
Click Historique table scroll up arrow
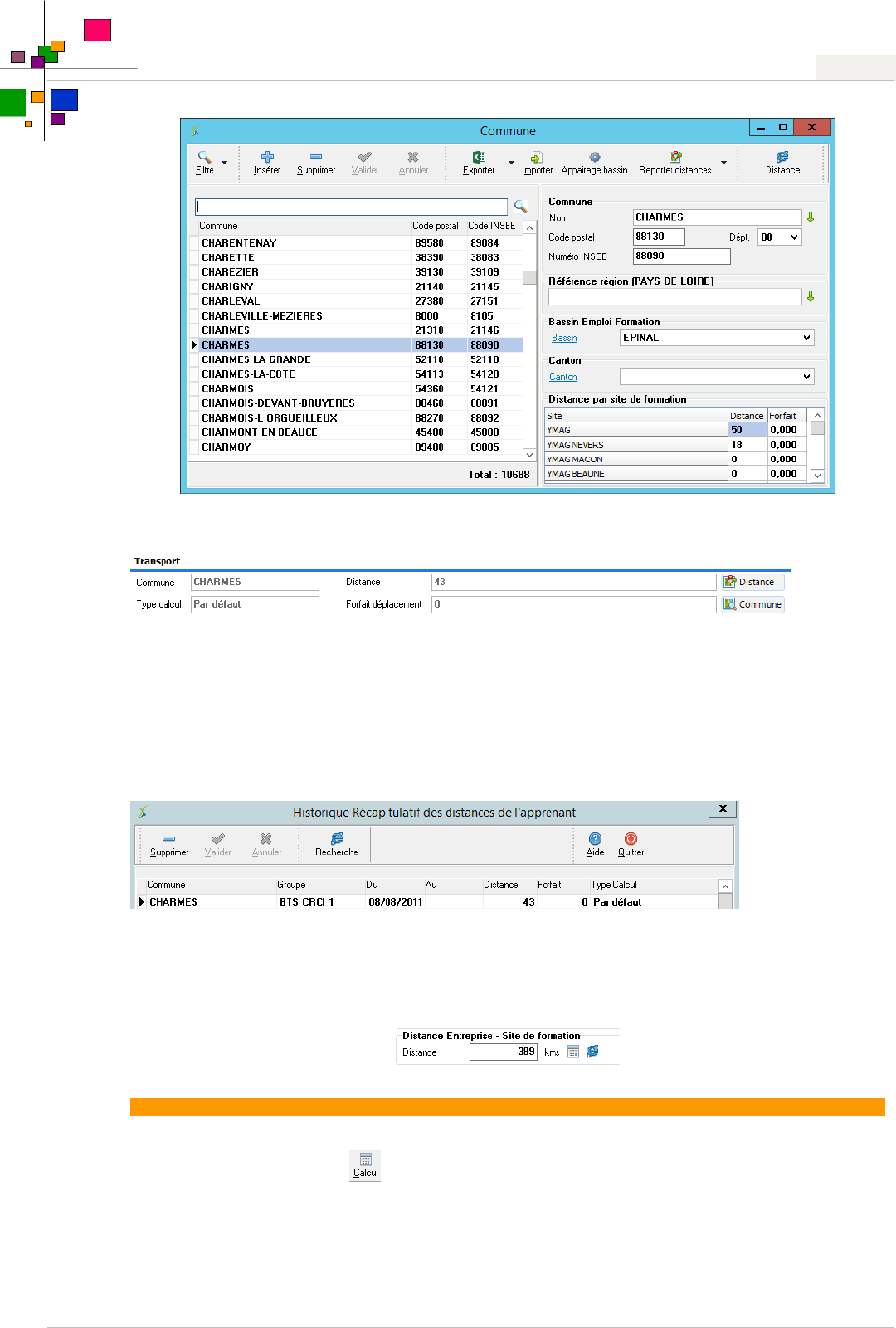coord(725,886)
